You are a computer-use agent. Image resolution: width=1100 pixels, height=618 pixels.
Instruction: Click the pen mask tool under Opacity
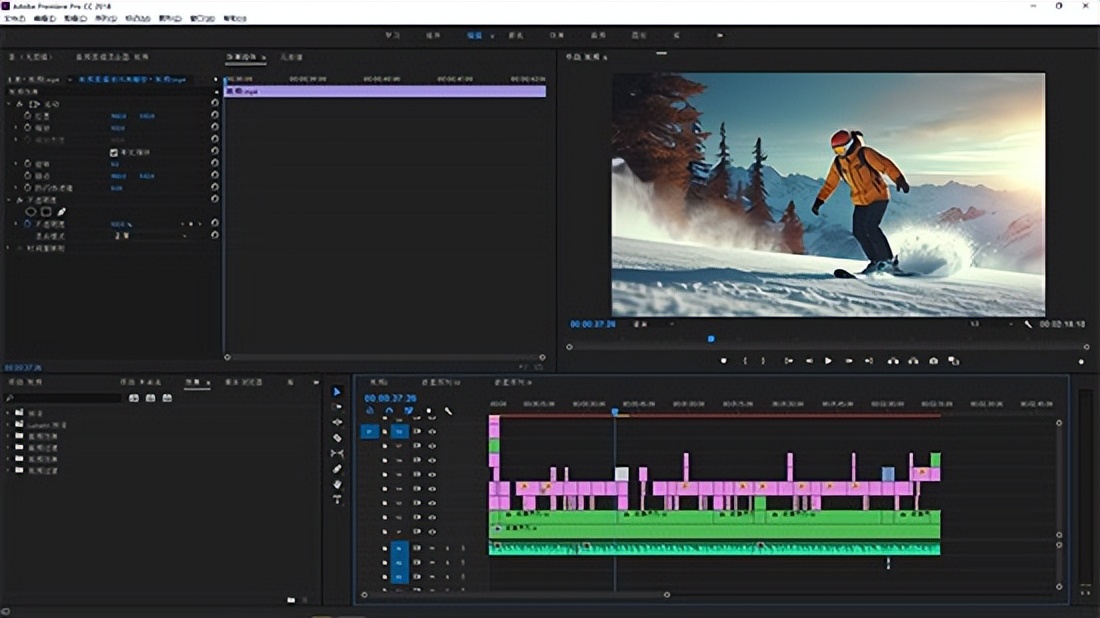[x=61, y=212]
